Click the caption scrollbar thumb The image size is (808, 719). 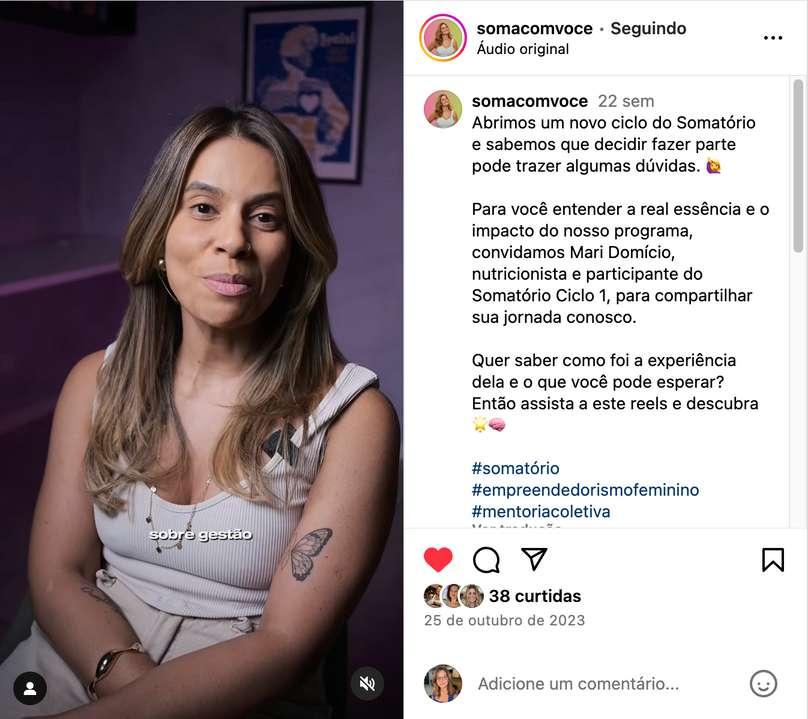pos(798,165)
